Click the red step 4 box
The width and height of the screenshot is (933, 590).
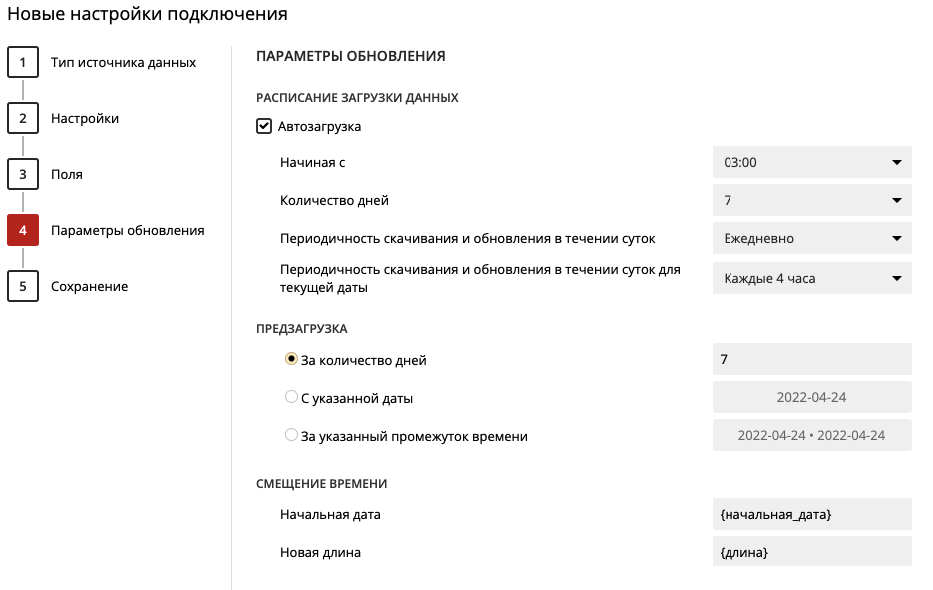coord(23,230)
